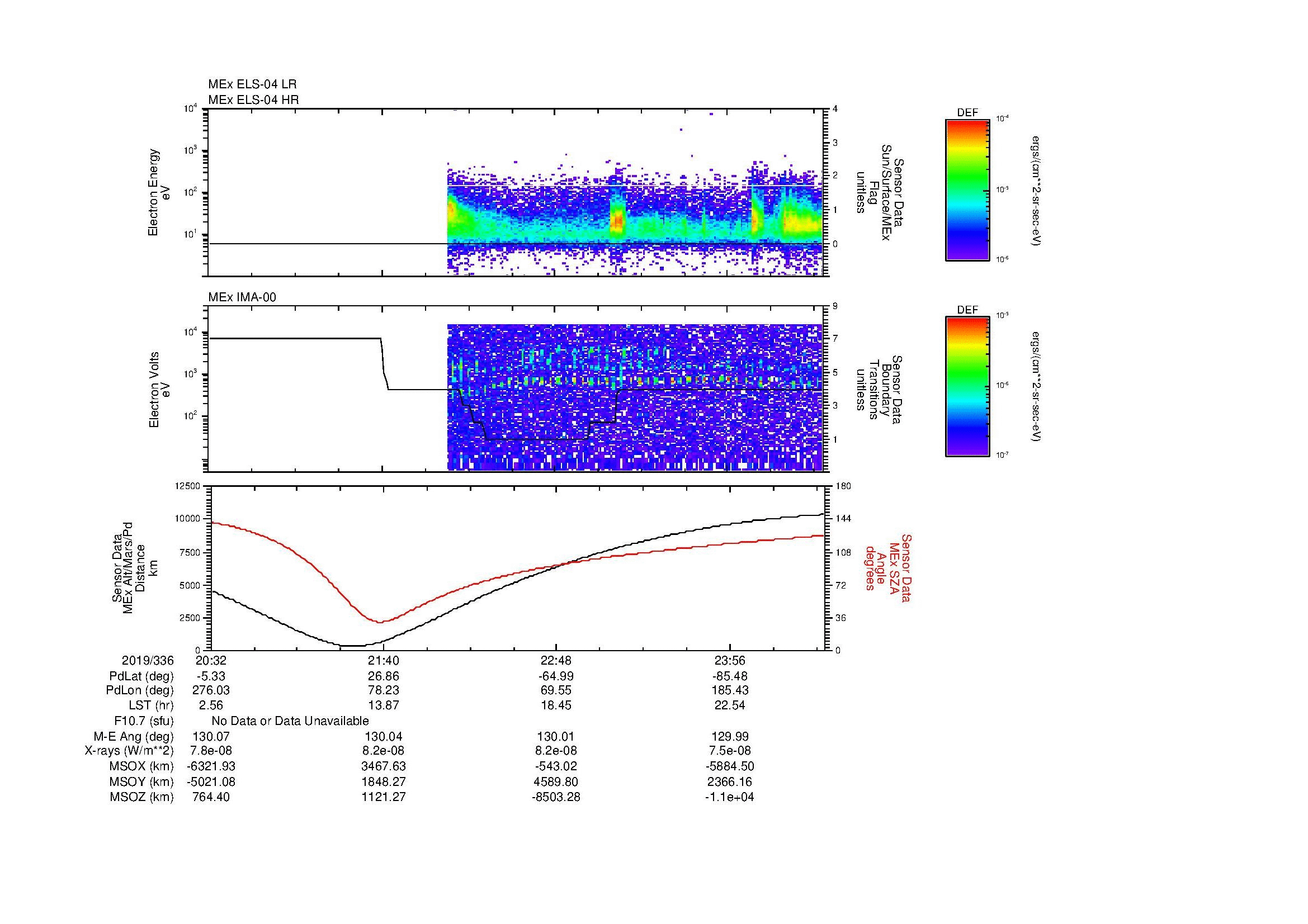Click the 'X-rays (W/m**2)' row label

(x=129, y=751)
